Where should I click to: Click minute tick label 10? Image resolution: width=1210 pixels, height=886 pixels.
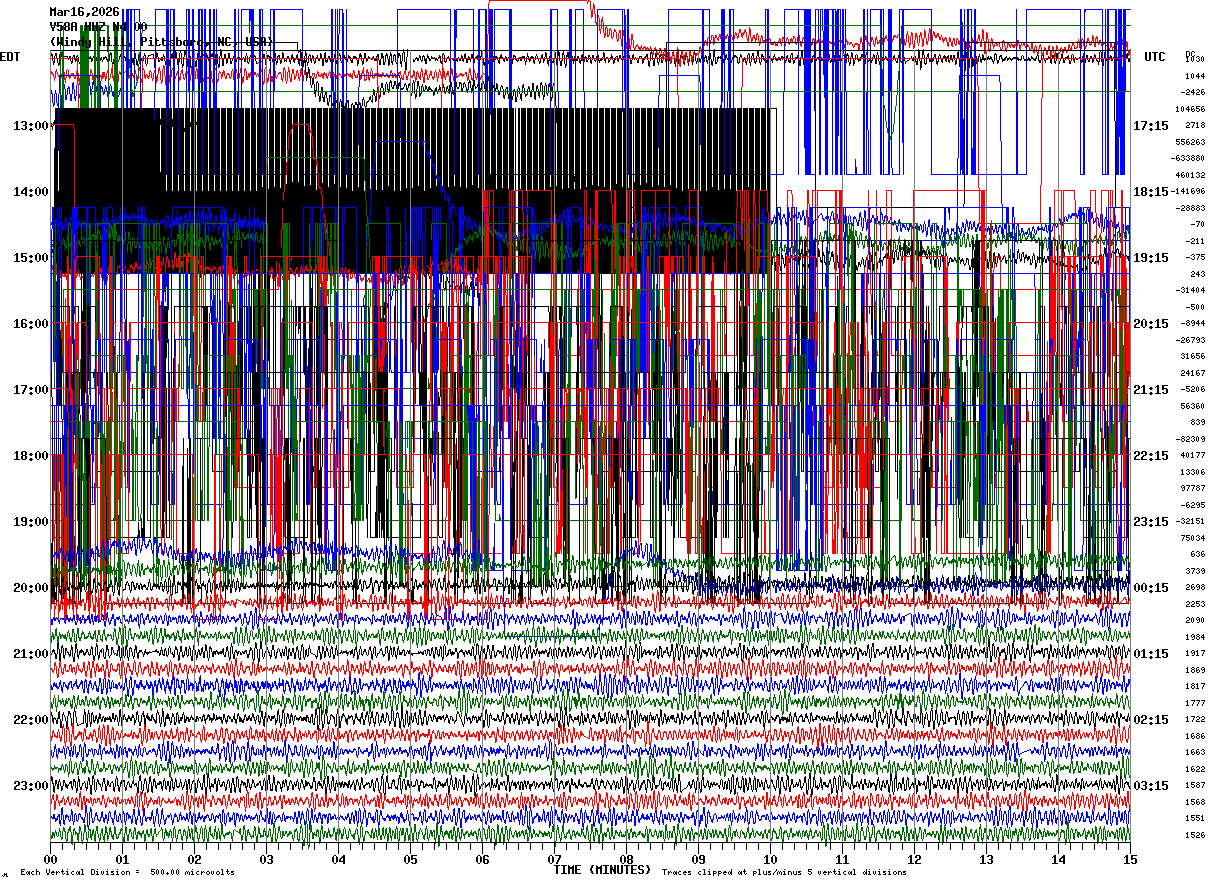[x=770, y=859]
